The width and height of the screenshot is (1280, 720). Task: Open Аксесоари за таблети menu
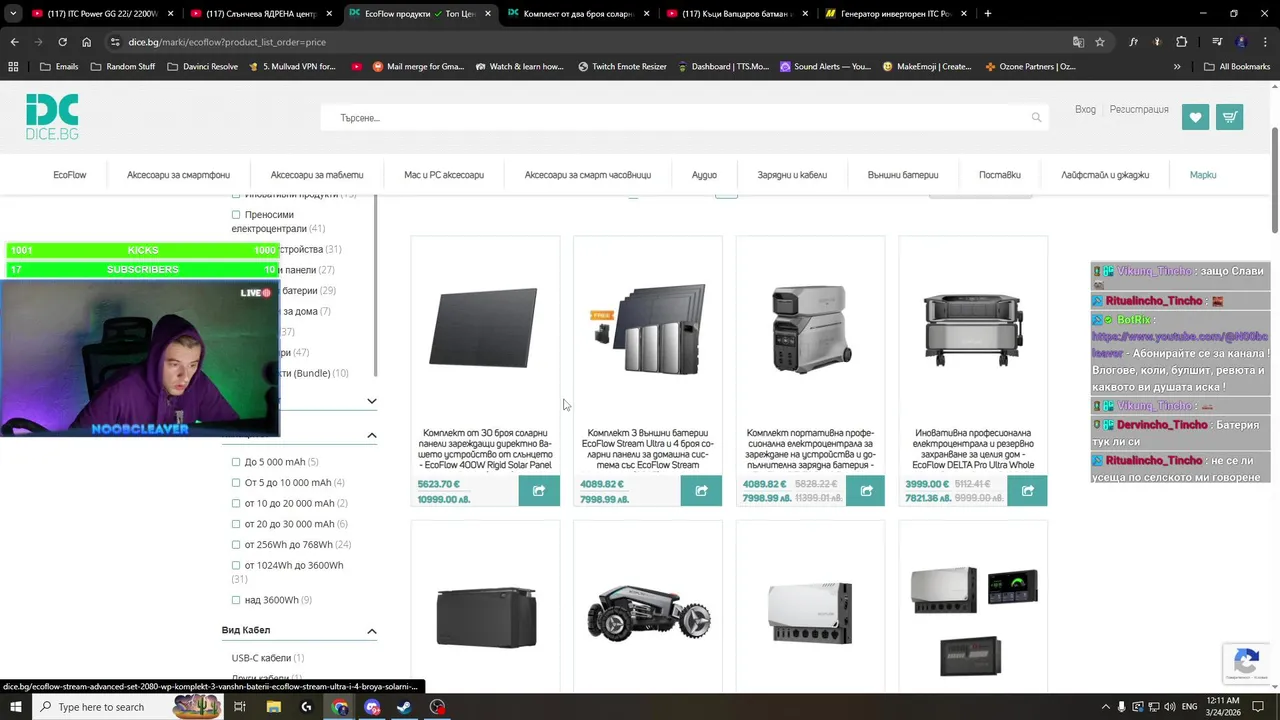[x=317, y=175]
